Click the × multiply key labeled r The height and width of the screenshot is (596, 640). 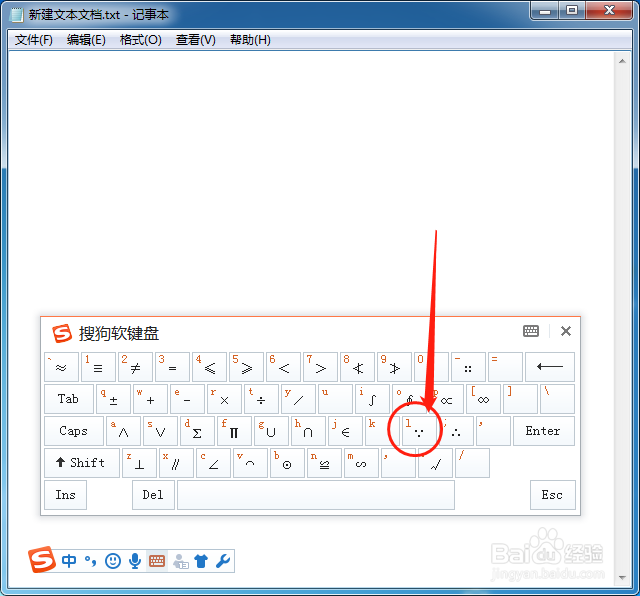[224, 399]
